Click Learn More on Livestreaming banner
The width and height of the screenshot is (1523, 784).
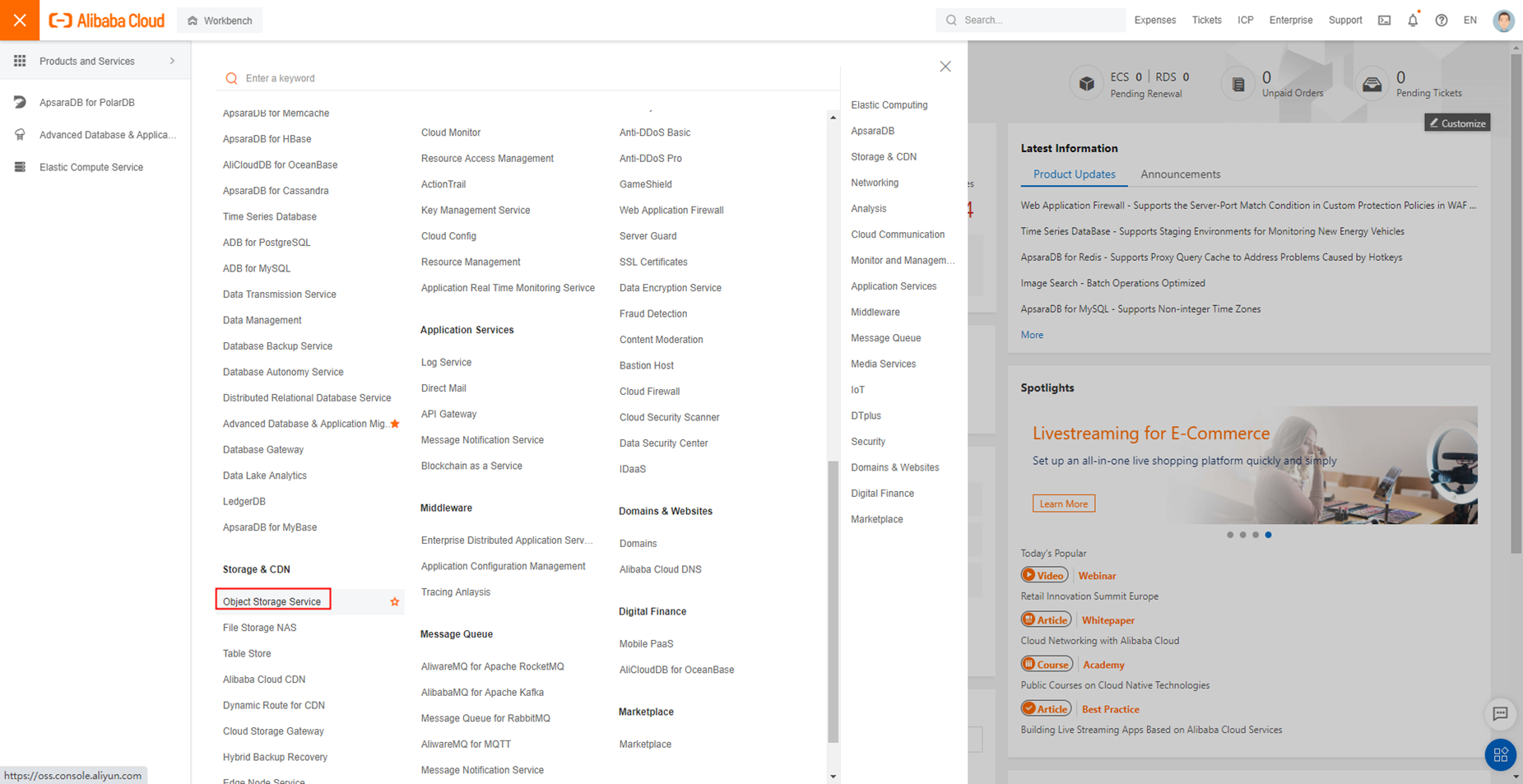1064,503
